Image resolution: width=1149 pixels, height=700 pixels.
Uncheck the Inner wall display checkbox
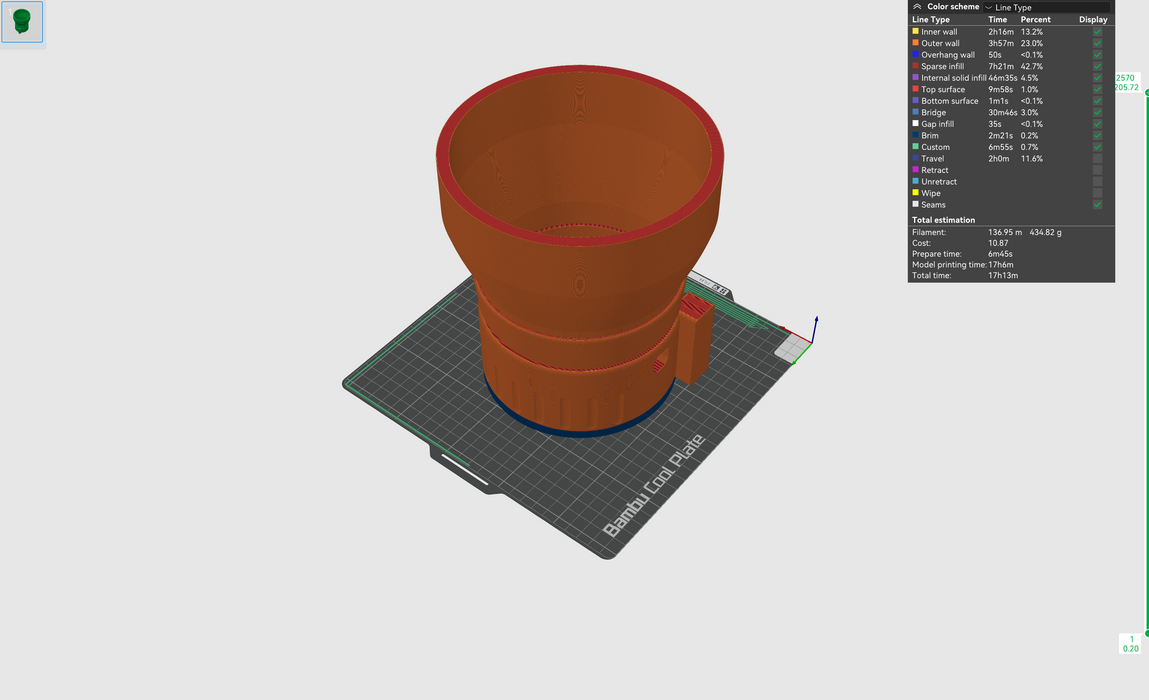click(x=1097, y=32)
